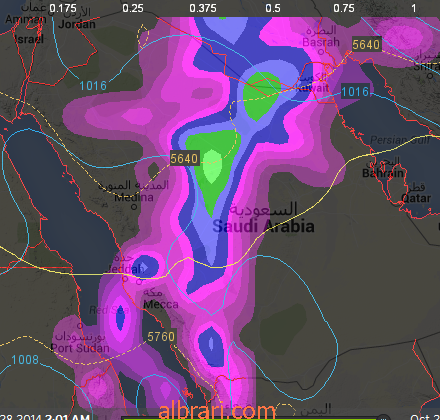
Task: Click the light green peak precipitation area
Action: pyautogui.click(x=212, y=166)
